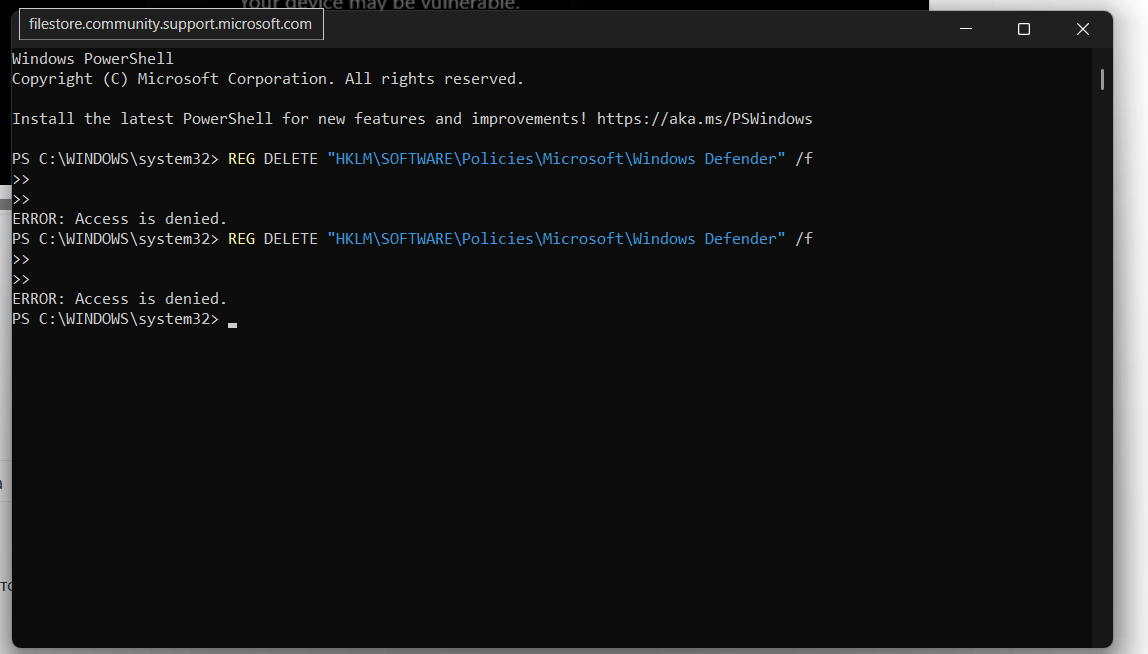Screen dimensions: 1148x654
Task: Minimize the PowerShell window
Action: (966, 29)
